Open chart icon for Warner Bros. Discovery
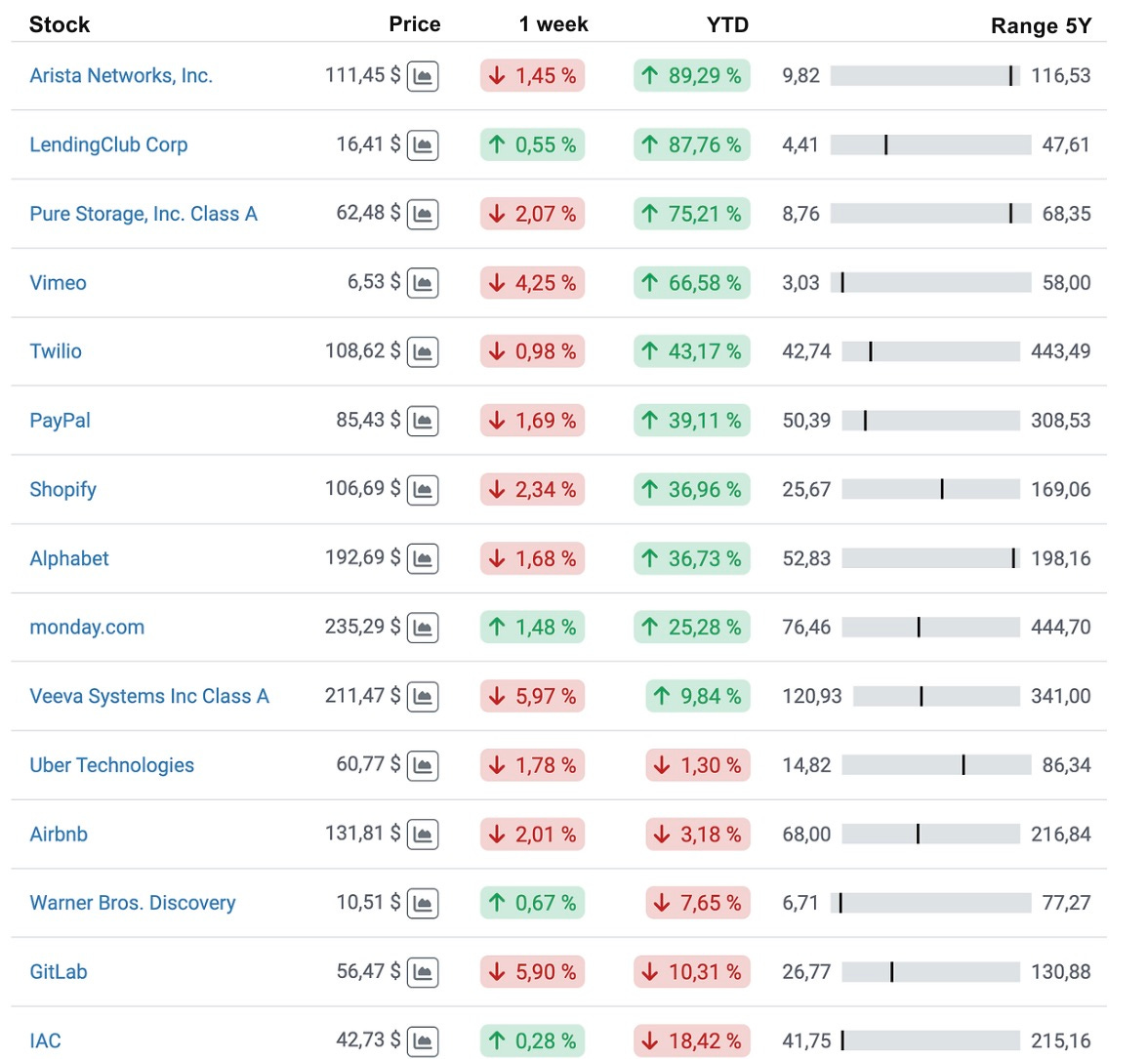Screen dimensions: 1148x1059 click(x=423, y=903)
